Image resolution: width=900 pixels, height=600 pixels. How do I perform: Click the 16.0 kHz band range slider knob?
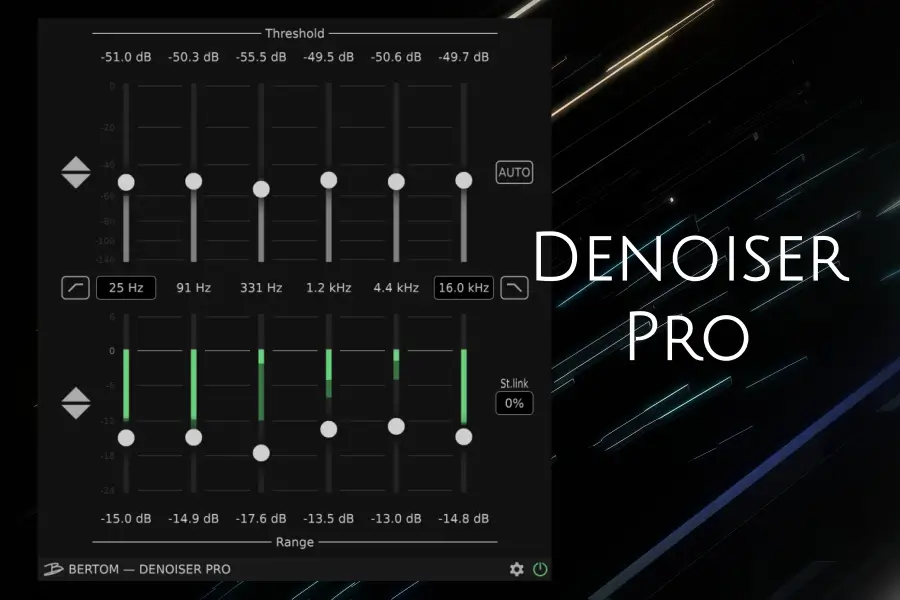(x=464, y=437)
